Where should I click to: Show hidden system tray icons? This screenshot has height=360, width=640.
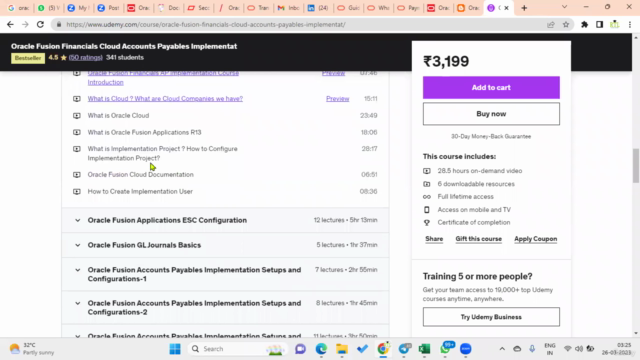[502, 349]
